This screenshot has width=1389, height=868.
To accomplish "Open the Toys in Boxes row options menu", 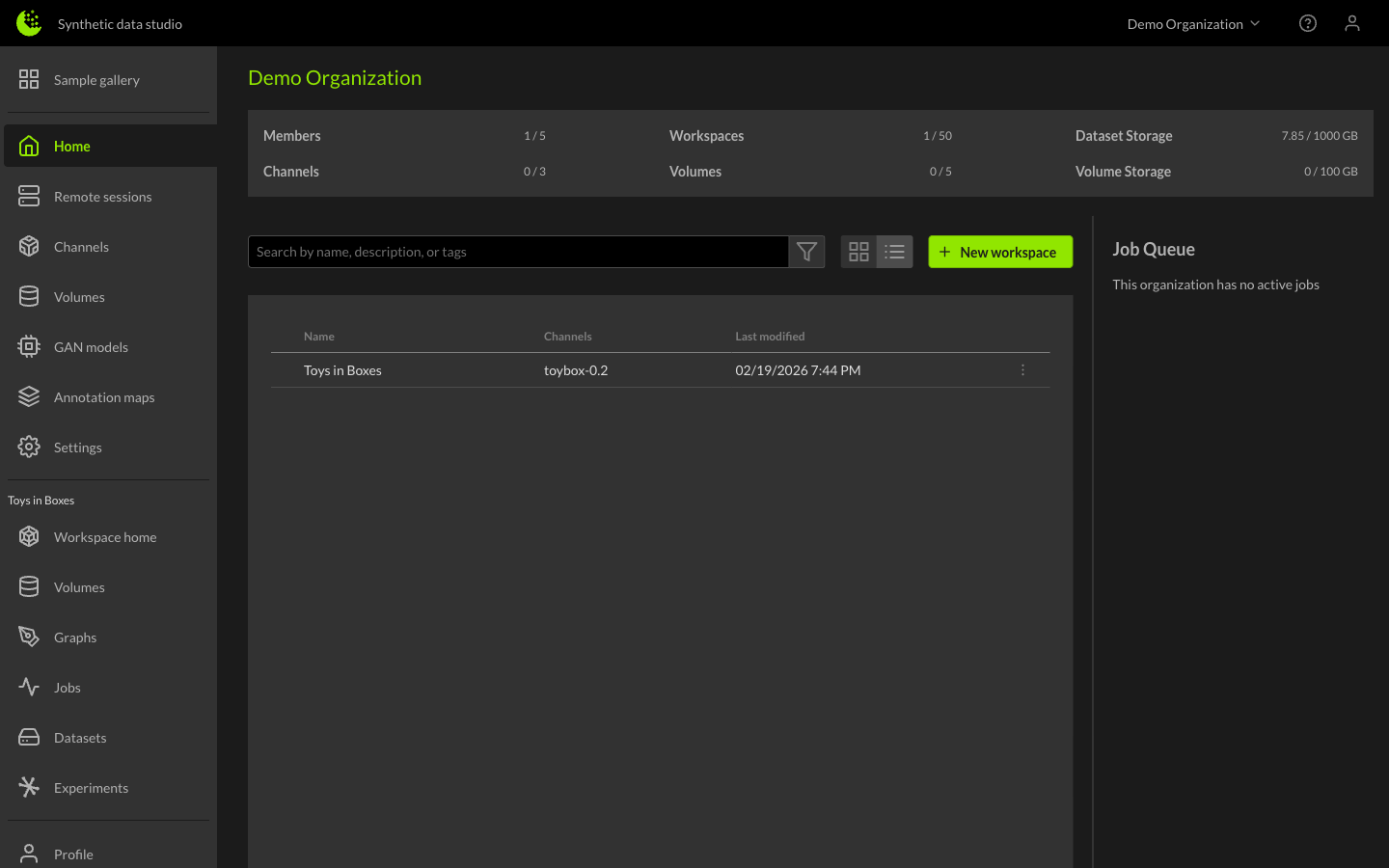I will point(1022,370).
